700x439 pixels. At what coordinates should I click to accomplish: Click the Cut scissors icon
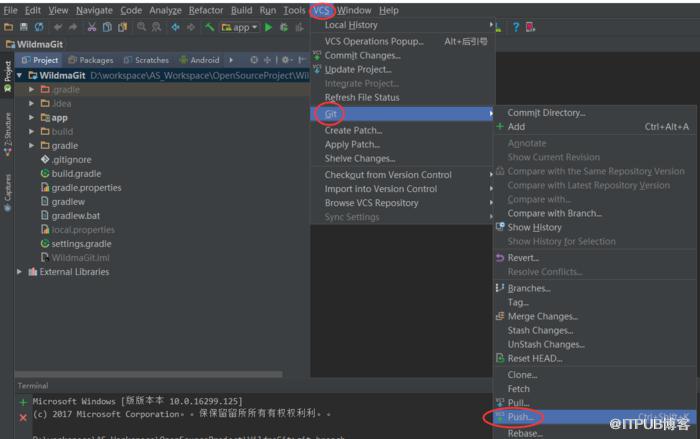pyautogui.click(x=92, y=27)
